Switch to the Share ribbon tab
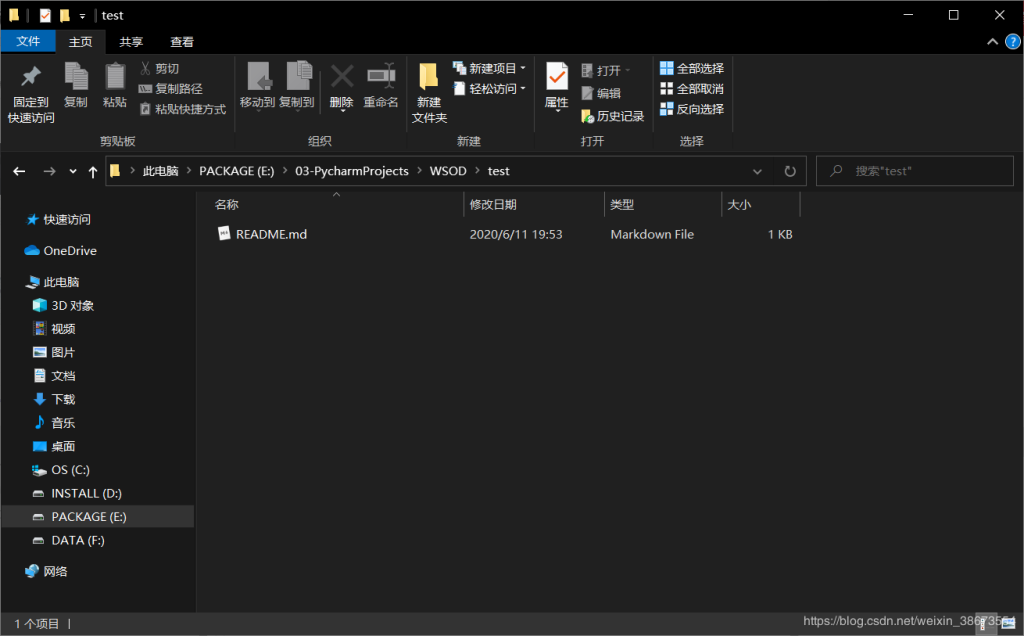 [x=131, y=42]
